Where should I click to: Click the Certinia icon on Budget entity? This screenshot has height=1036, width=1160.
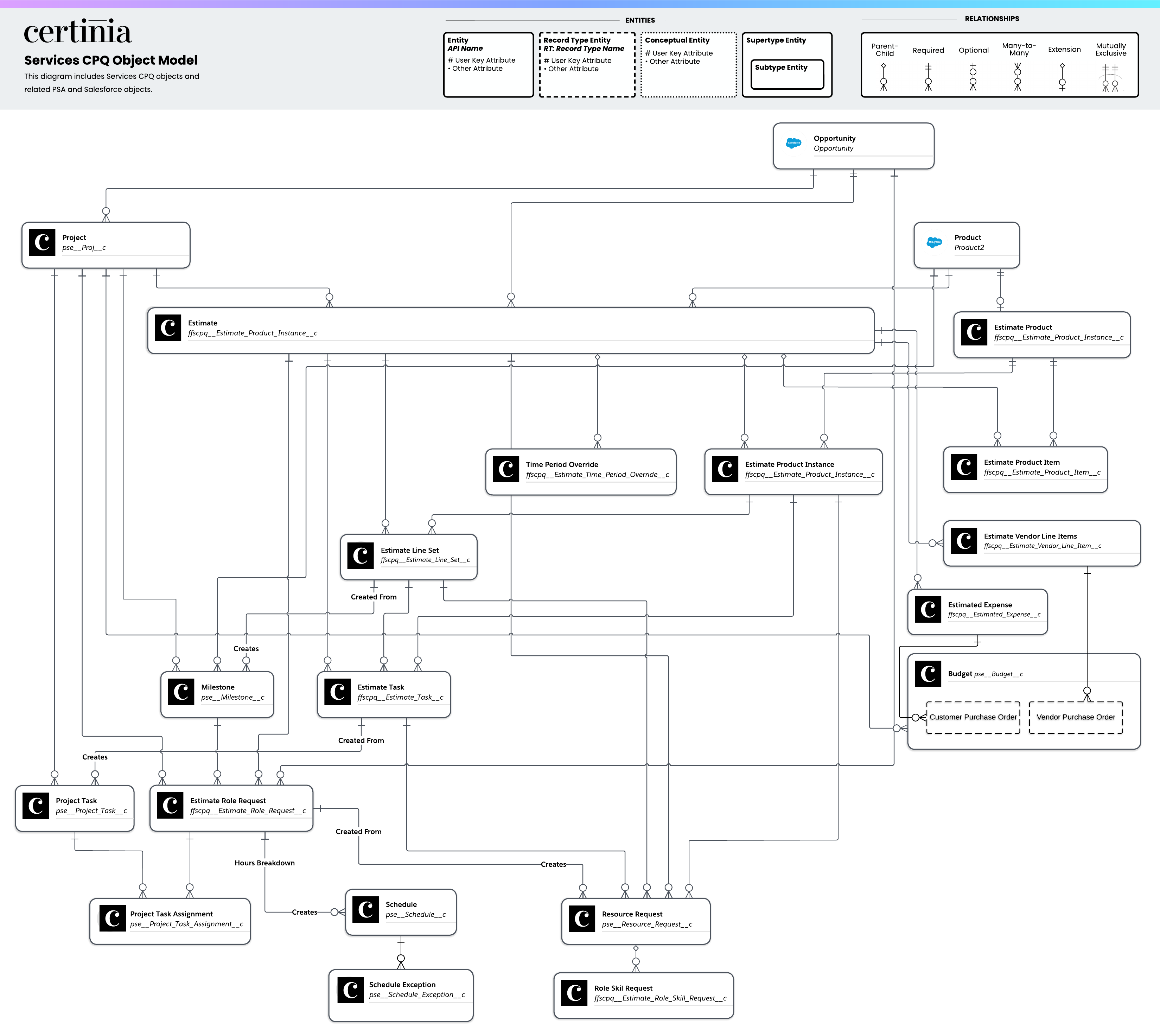click(928, 673)
